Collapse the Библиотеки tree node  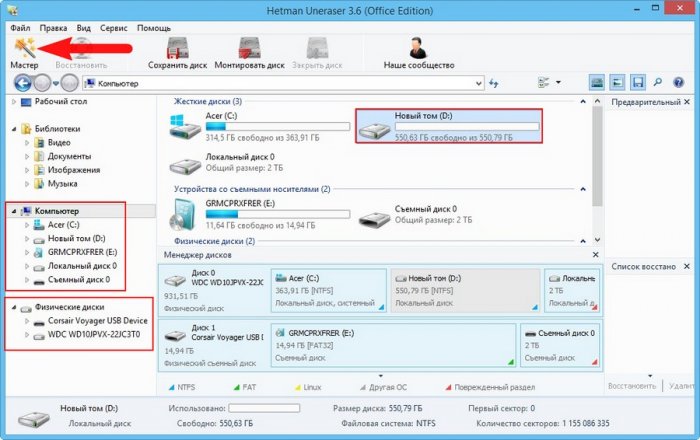click(x=14, y=129)
